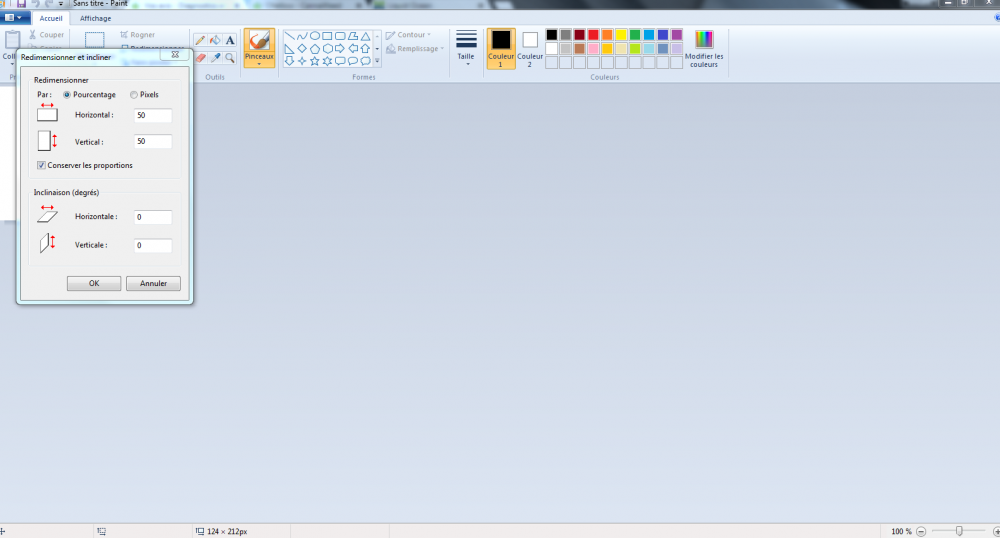Viewport: 1000px width, 538px height.
Task: Select the oval shape
Action: (x=314, y=36)
